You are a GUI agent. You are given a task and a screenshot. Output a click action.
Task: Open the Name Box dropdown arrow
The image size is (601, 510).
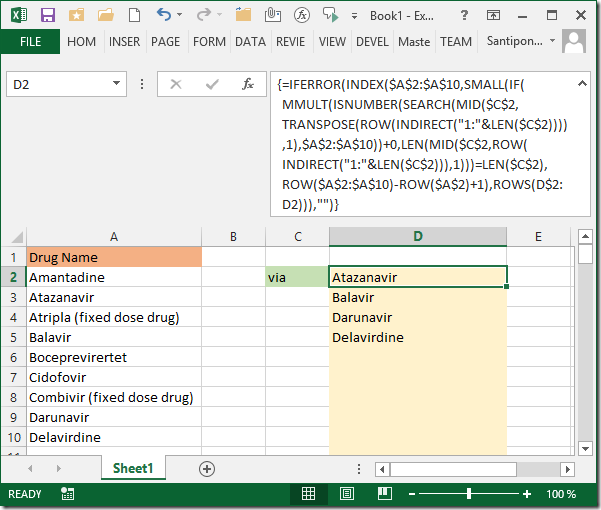pos(117,83)
